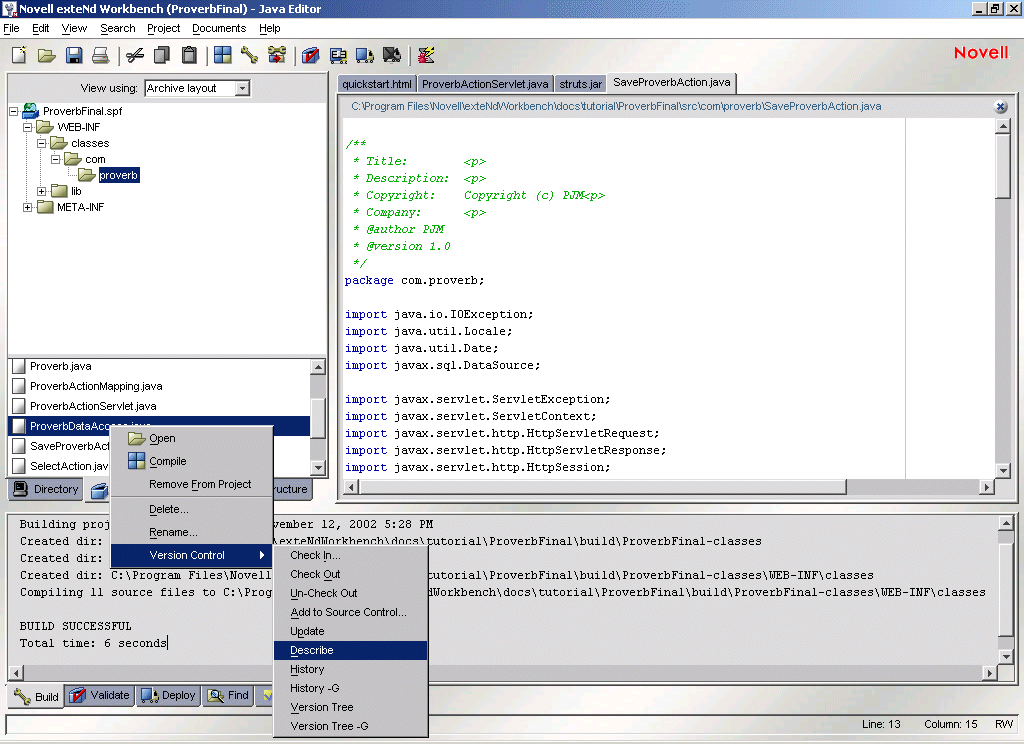Tick the checkbox beside ProverbActionMapping.java

pyautogui.click(x=19, y=386)
